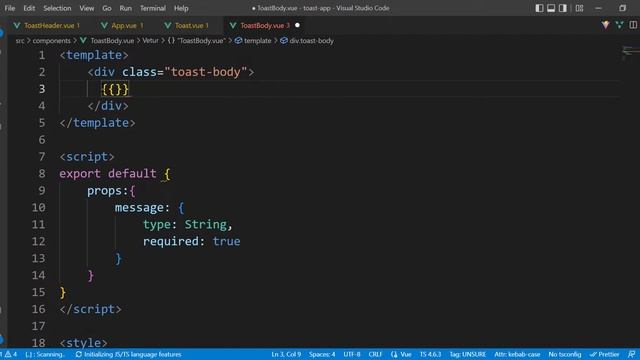Click the message prop name on line 10
Image resolution: width=640 pixels, height=360 pixels.
pos(139,208)
